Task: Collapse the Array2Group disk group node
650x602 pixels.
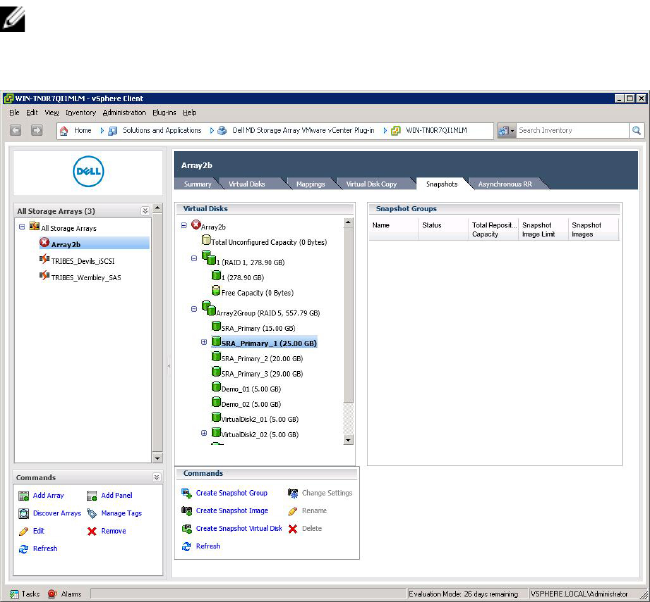Action: [185, 310]
